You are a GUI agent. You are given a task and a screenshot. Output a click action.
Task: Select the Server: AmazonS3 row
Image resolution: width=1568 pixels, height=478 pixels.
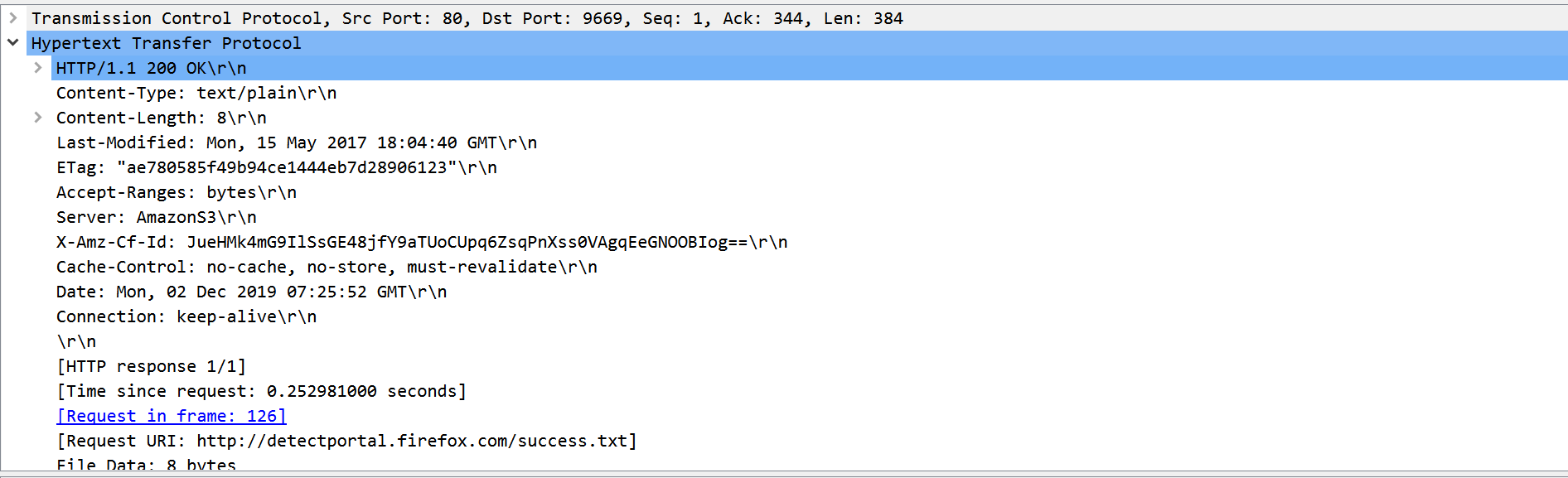tap(156, 217)
